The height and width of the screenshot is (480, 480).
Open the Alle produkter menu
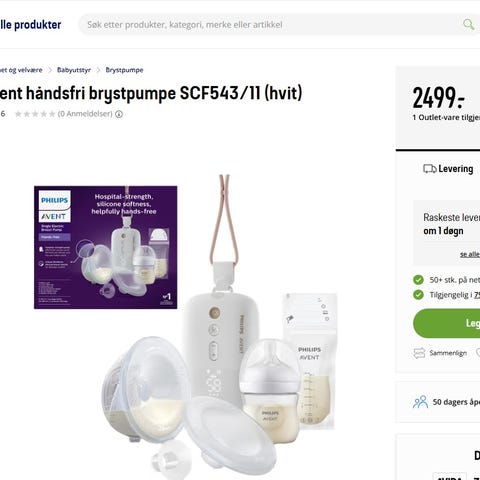coord(30,25)
